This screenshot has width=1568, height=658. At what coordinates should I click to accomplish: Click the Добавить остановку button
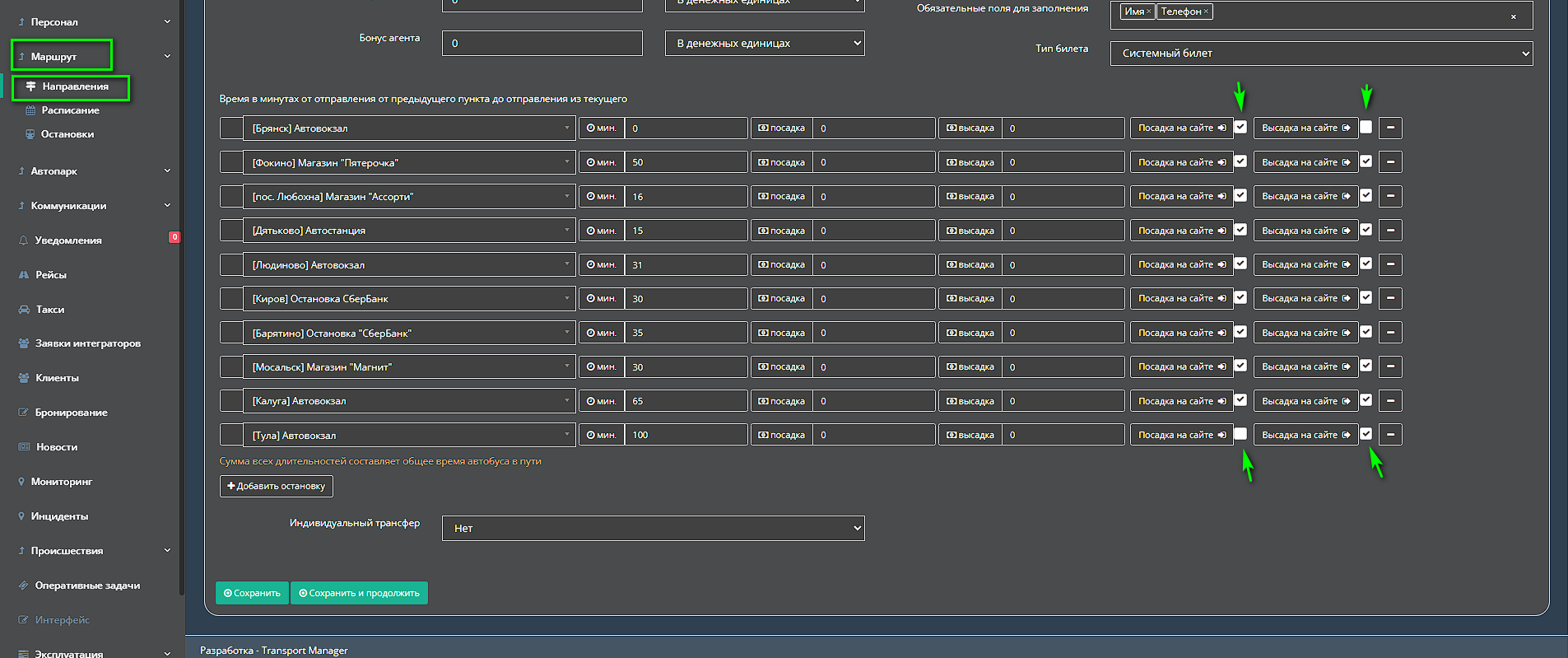coord(276,486)
